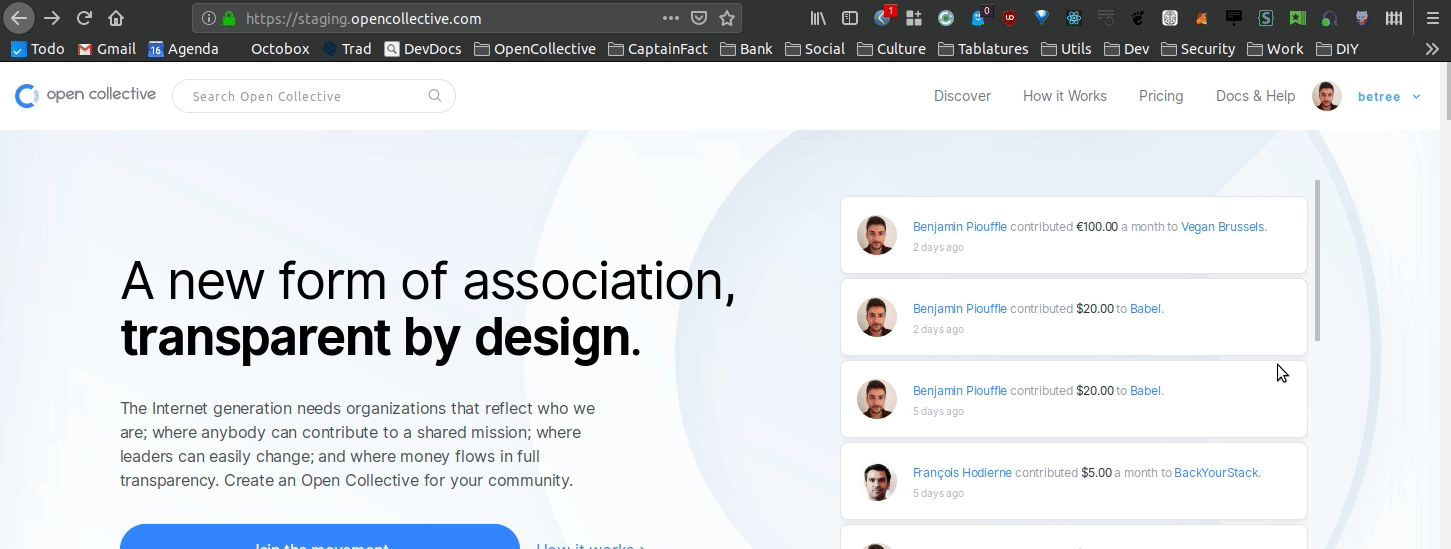Open the BackYourStack collective link
Viewport: 1451px width, 549px height.
(x=1216, y=473)
